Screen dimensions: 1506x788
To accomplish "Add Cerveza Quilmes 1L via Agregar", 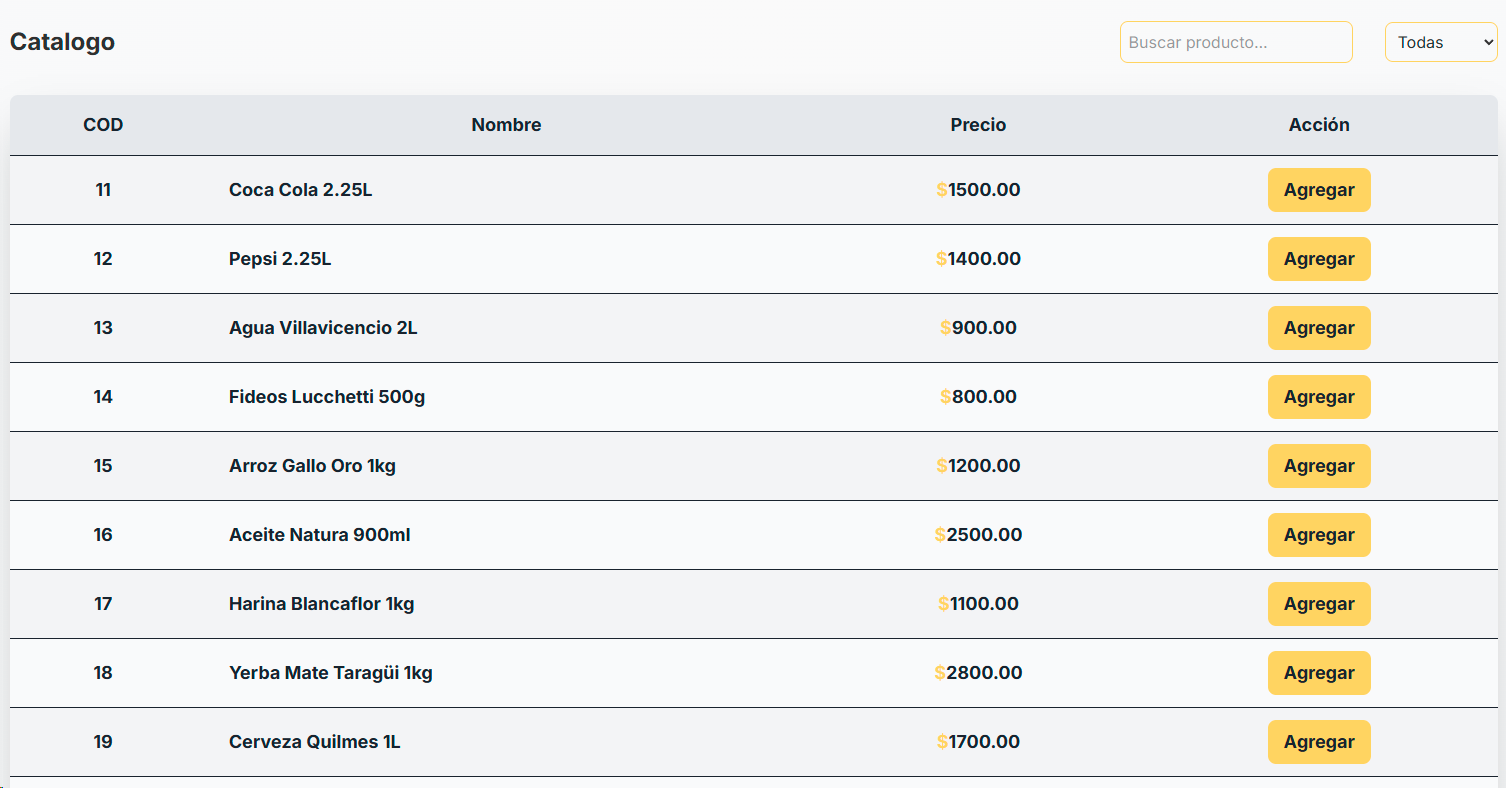I will click(x=1319, y=742).
